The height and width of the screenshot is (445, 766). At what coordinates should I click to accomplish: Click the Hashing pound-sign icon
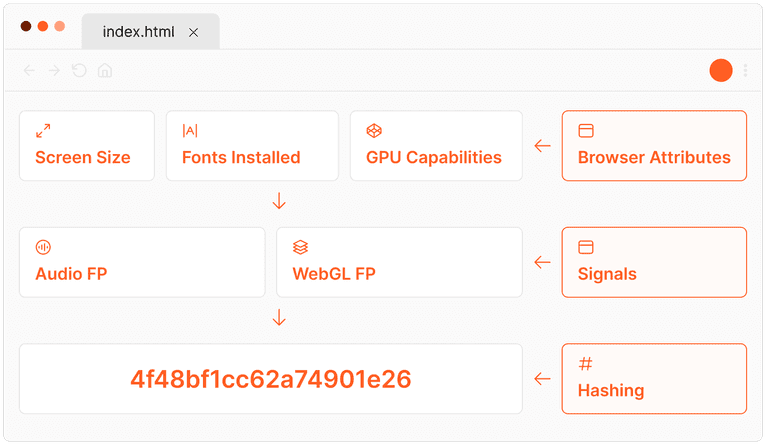[586, 364]
